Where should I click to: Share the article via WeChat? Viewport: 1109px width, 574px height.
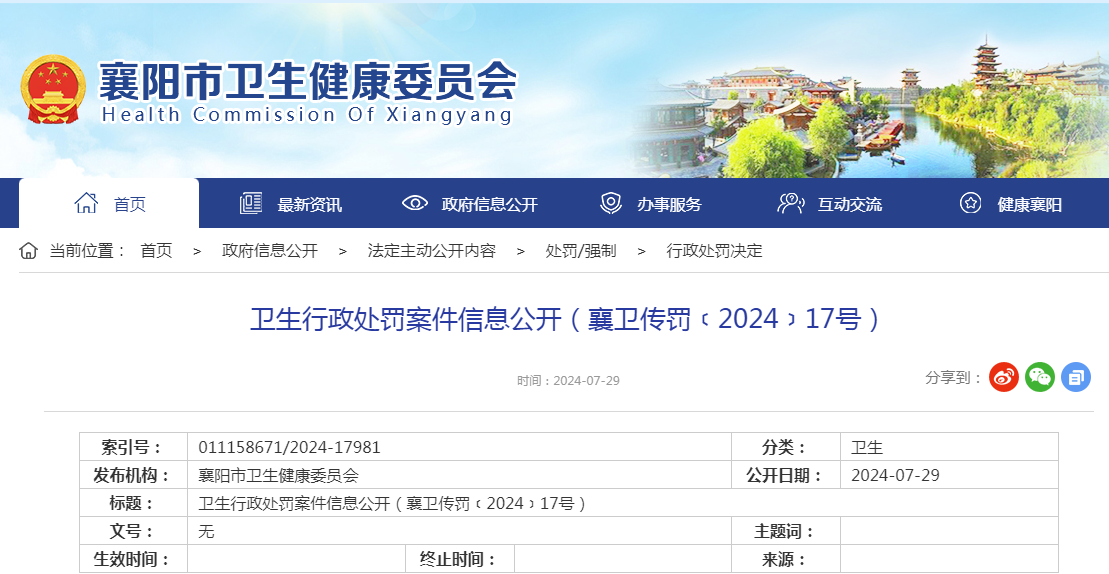[1040, 377]
